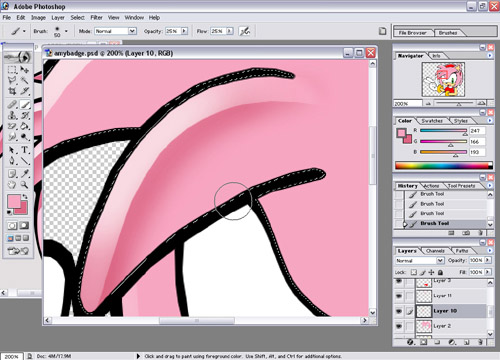Click the foreground color swatch in toolbox
Image resolution: width=500 pixels, height=360 pixels.
pos(14,202)
